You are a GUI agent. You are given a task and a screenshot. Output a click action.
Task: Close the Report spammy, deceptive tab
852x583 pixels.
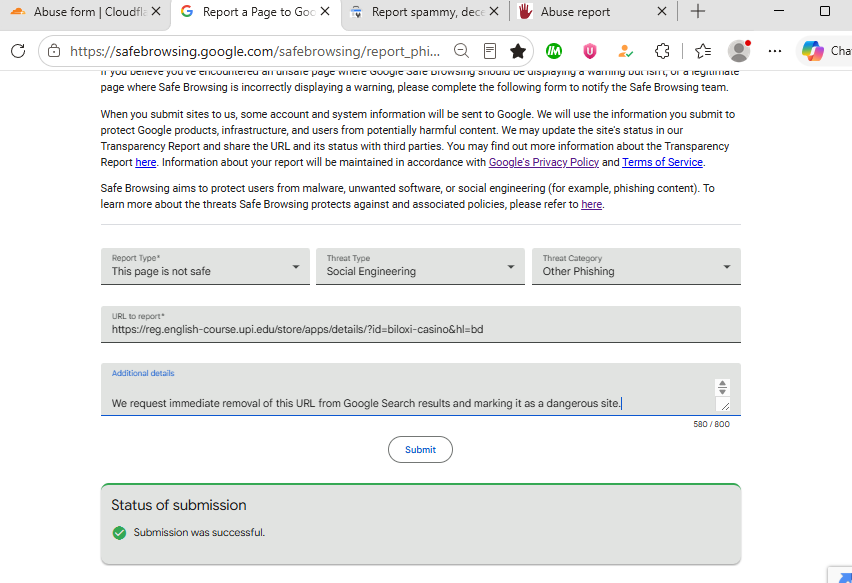coord(494,11)
